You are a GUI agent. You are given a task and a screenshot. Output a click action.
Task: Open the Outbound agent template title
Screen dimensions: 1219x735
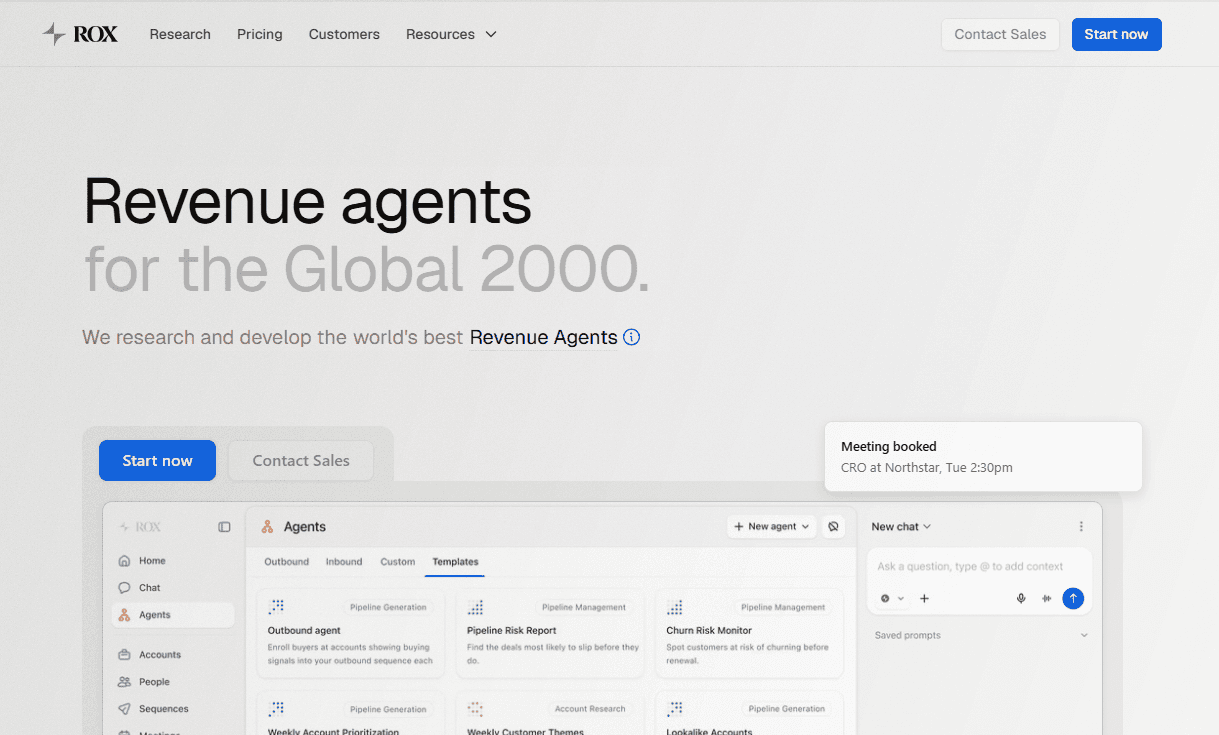(304, 631)
